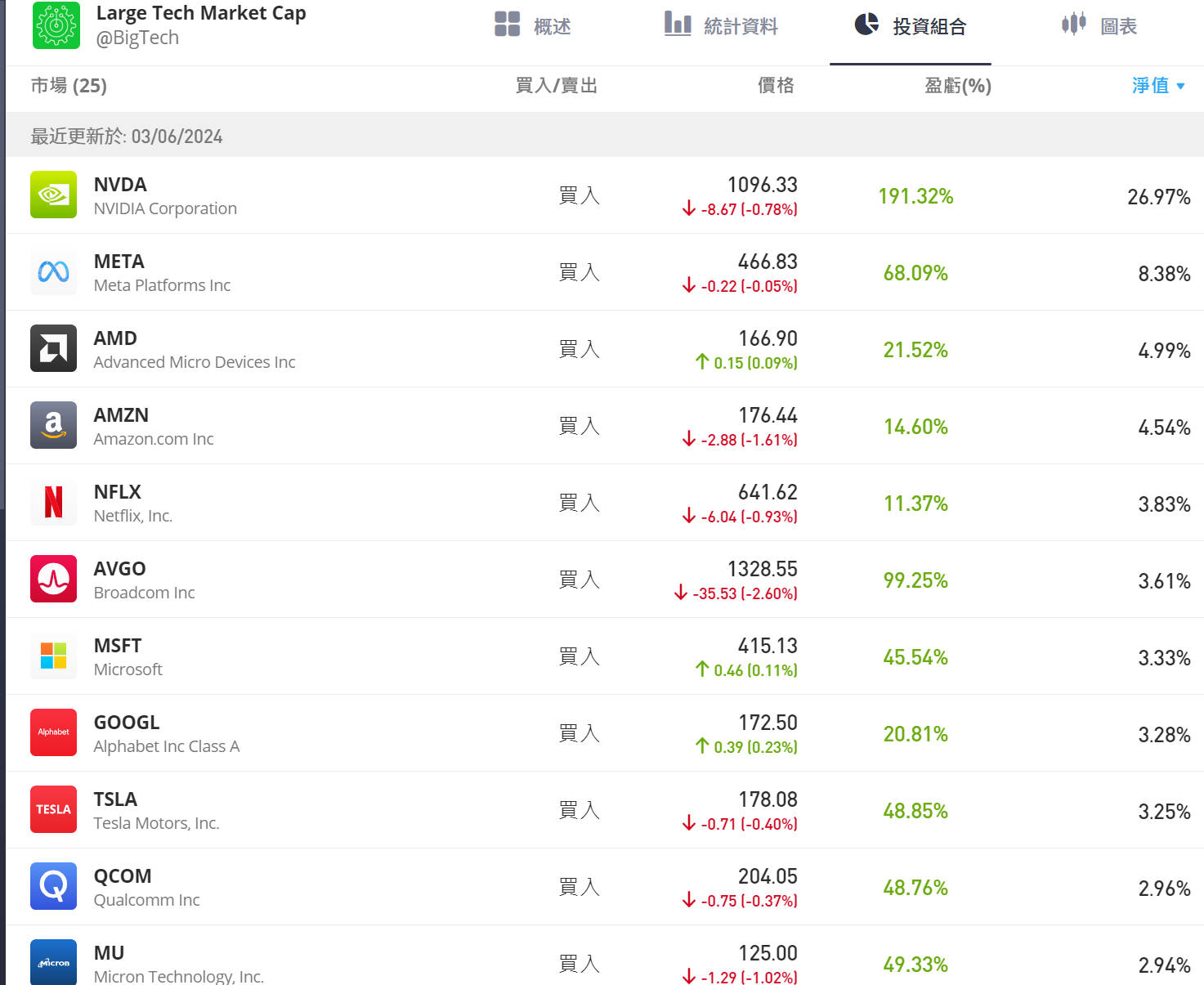The width and height of the screenshot is (1204, 985).
Task: Click AMD price 166.90
Action: 768,338
